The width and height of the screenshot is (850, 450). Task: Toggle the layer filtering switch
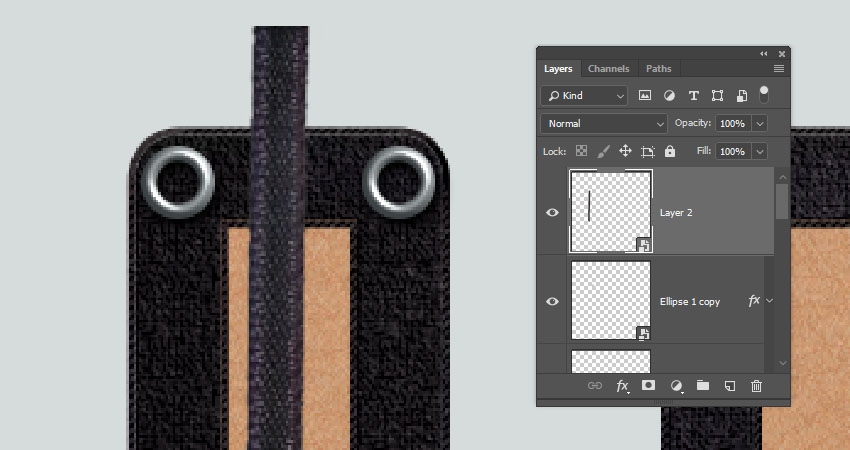(764, 94)
